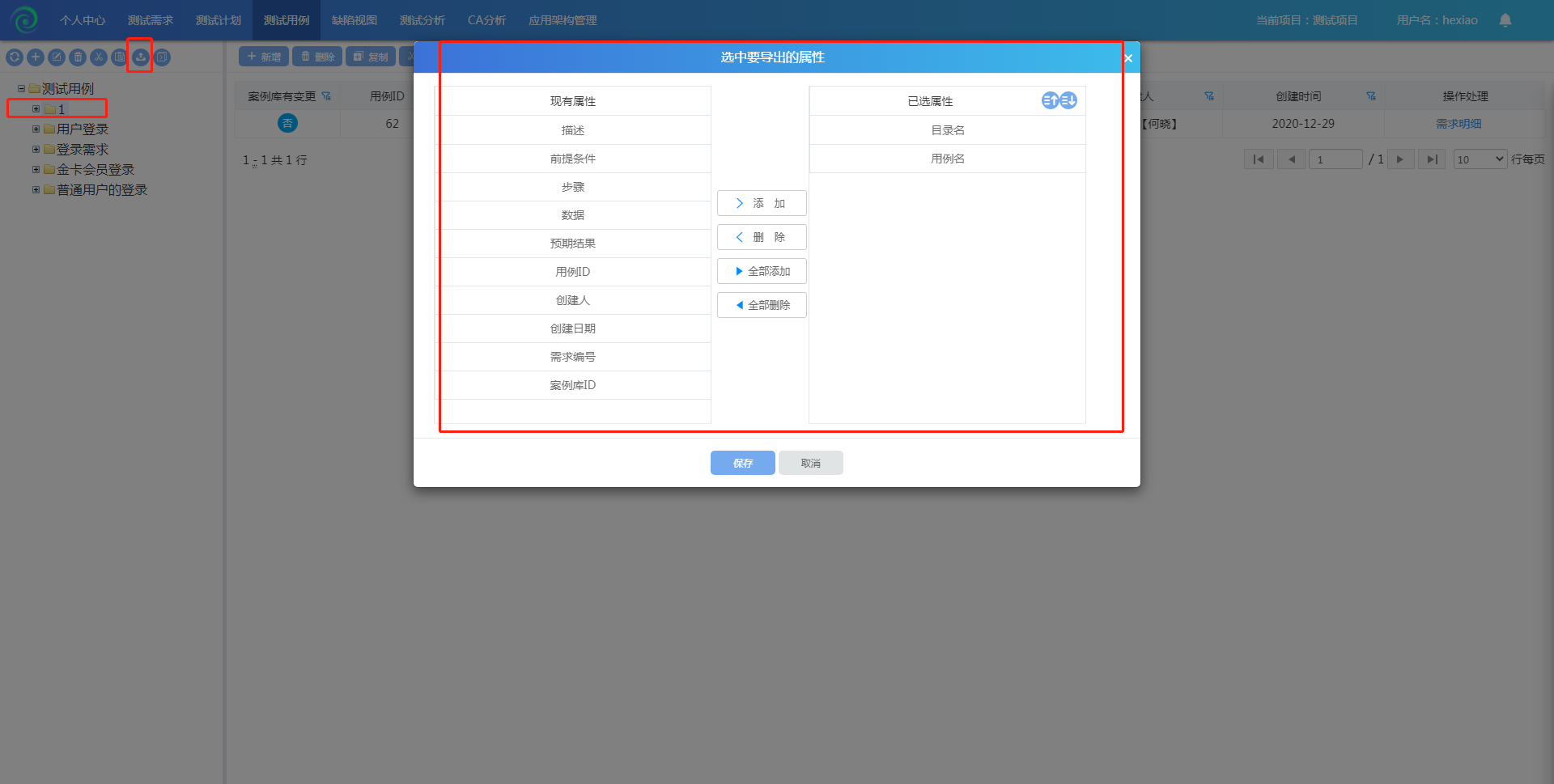Click the 全部添加 button
The width and height of the screenshot is (1554, 784).
pyautogui.click(x=762, y=271)
